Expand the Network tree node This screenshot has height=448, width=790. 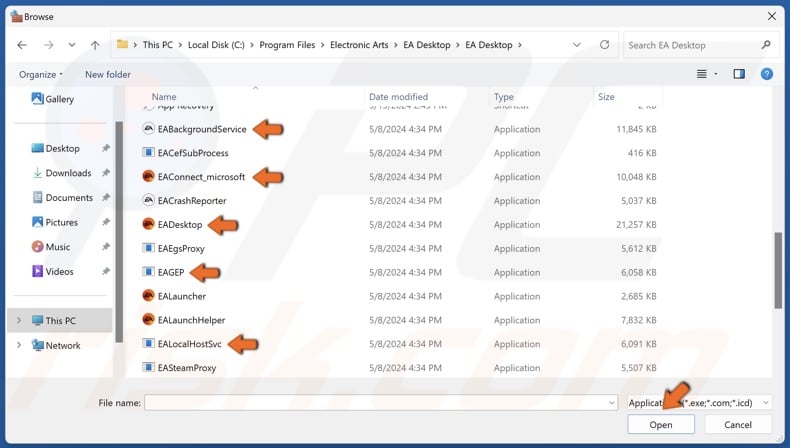[19, 345]
